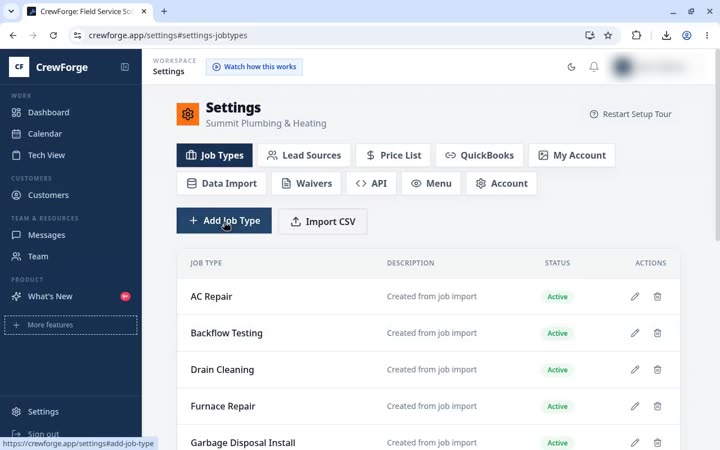
Task: Edit the Backflow Testing job type
Action: click(x=635, y=333)
